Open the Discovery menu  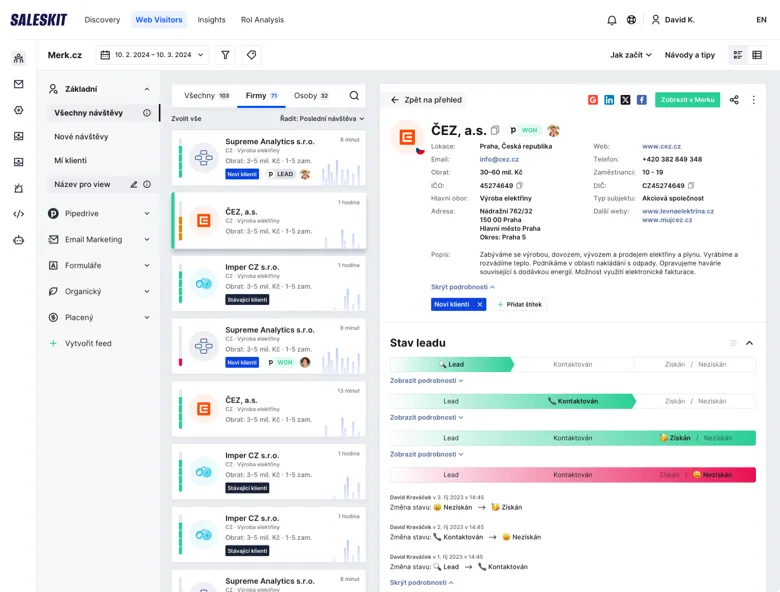click(102, 20)
